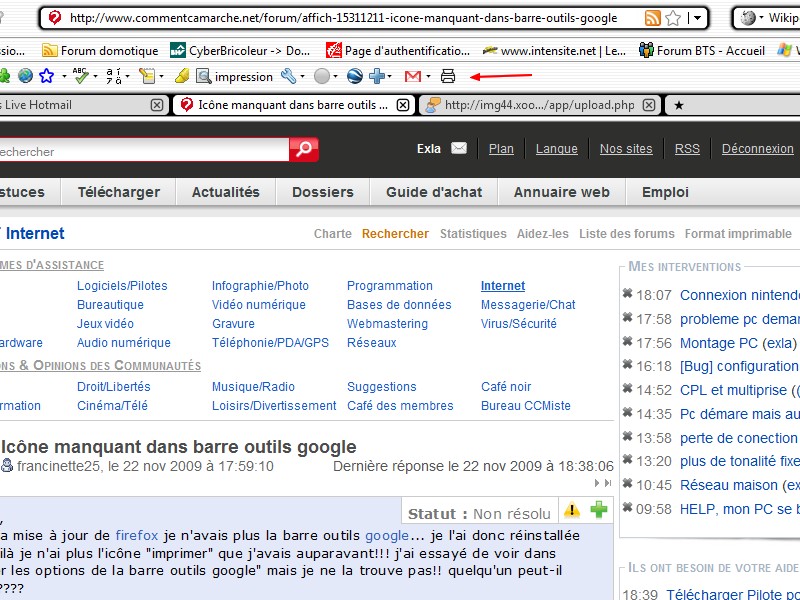
Task: Click the envelope icon next to Exla
Action: 459,148
